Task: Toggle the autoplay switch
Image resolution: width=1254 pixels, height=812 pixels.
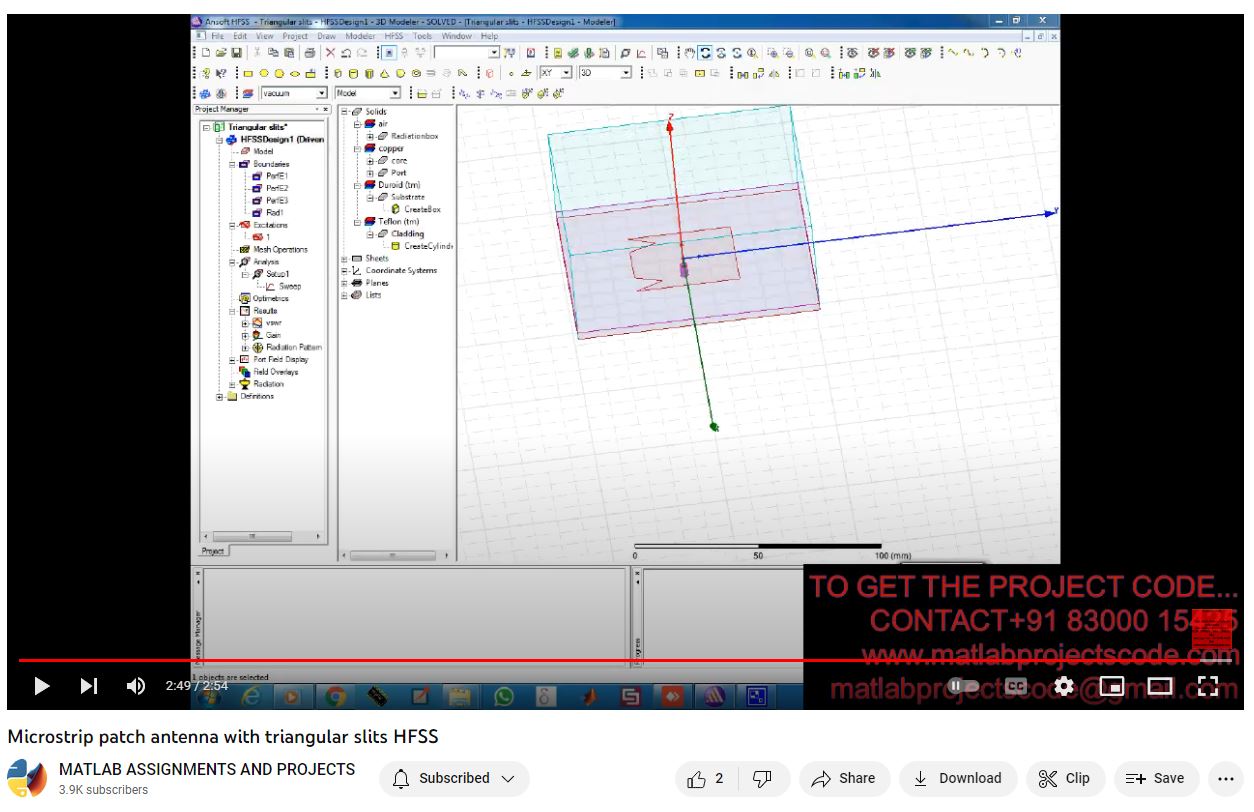Action: (963, 686)
